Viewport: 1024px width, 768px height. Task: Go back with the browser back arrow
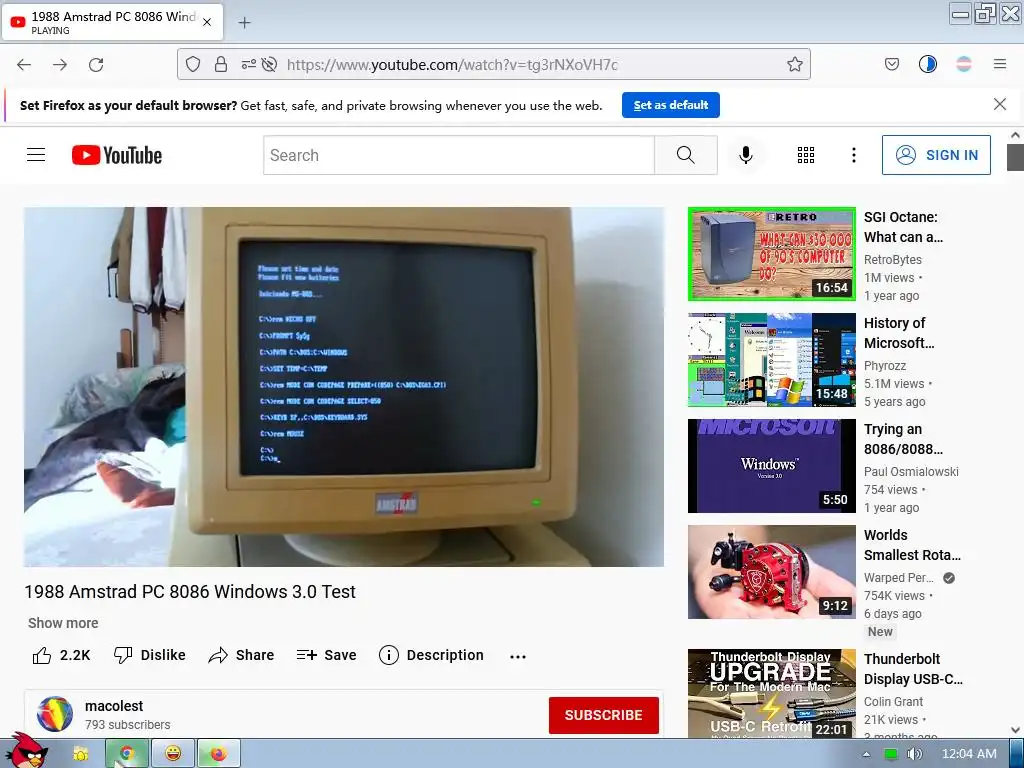[24, 65]
